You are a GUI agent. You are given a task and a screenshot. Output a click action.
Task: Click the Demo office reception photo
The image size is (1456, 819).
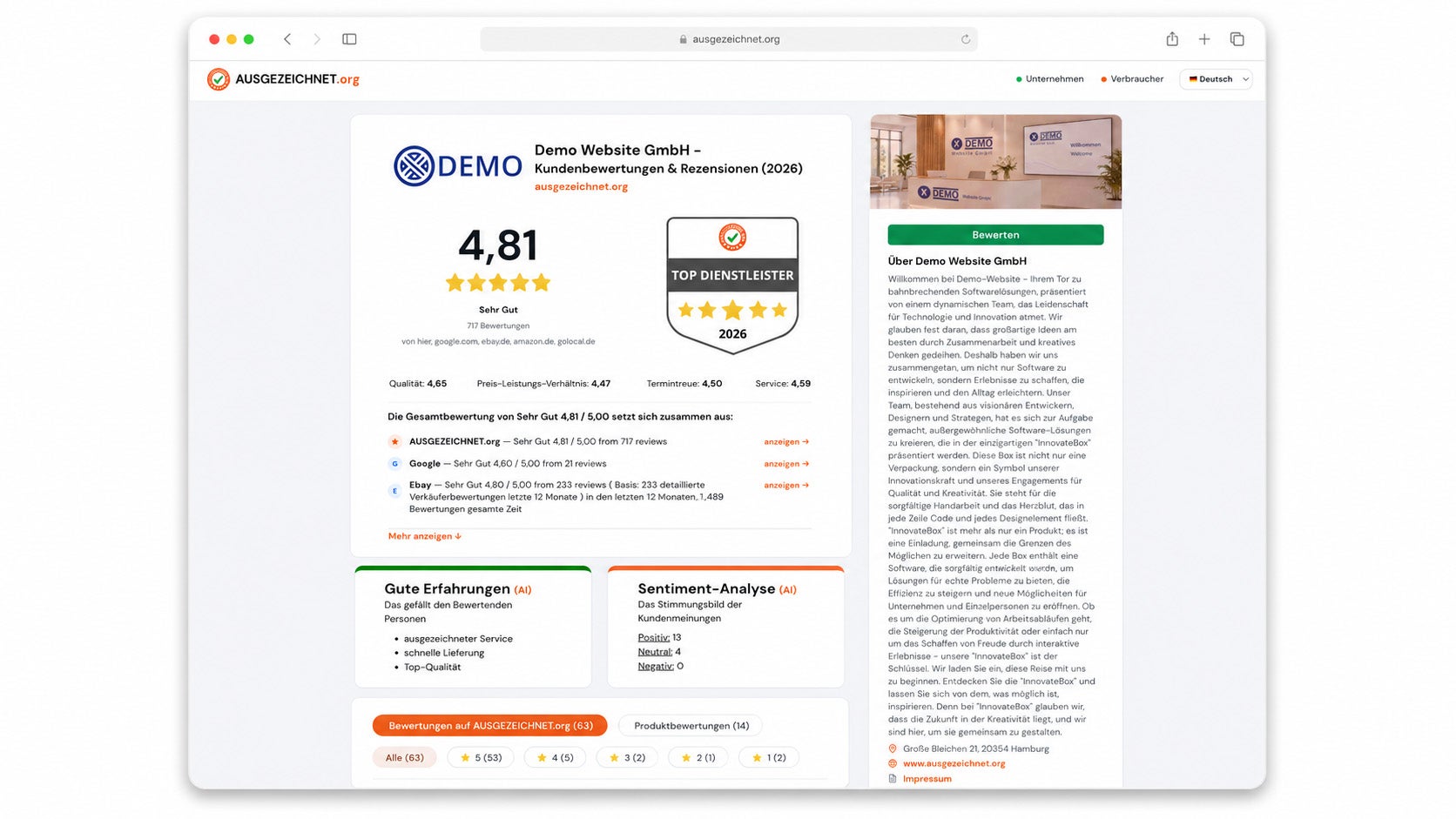click(x=995, y=162)
